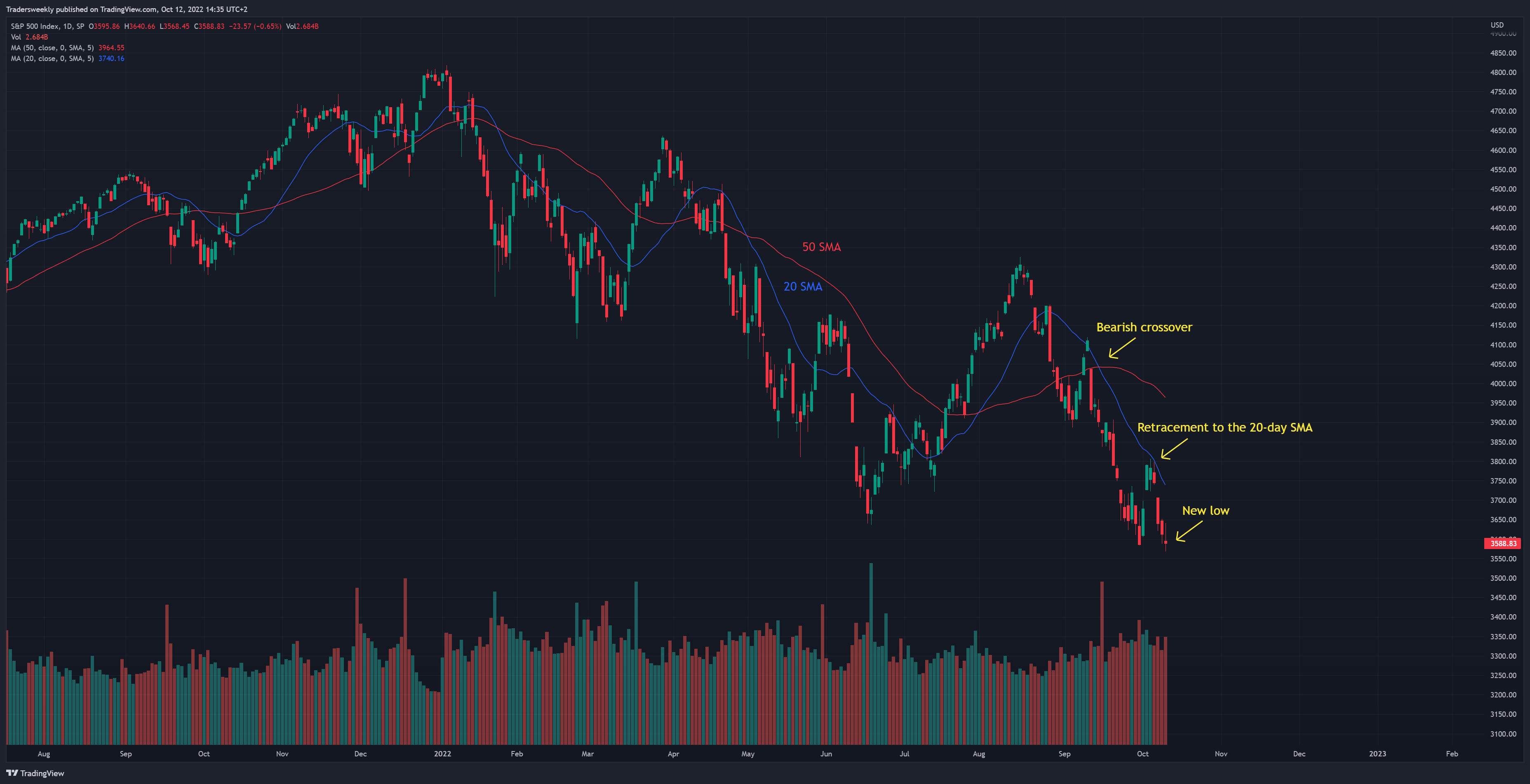The width and height of the screenshot is (1530, 784).
Task: Click the 4300.00 price axis label
Action: 1503,267
